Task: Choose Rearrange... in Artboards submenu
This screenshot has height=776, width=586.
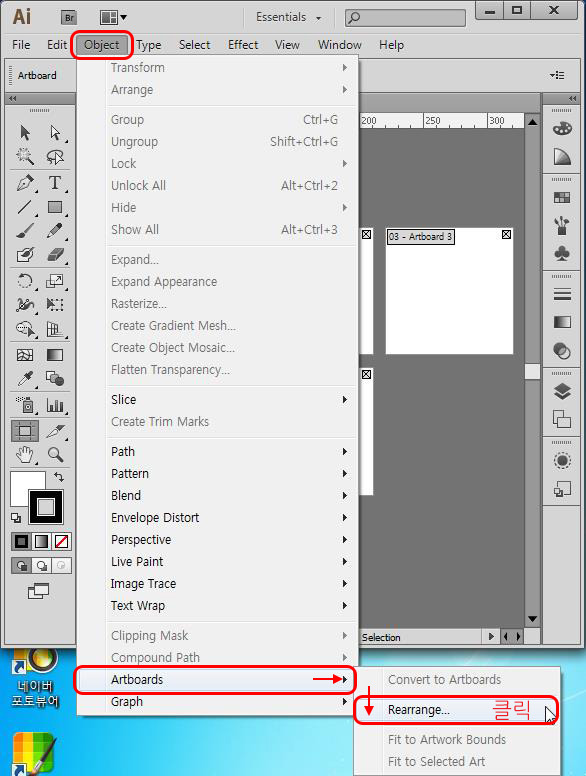Action: 456,710
